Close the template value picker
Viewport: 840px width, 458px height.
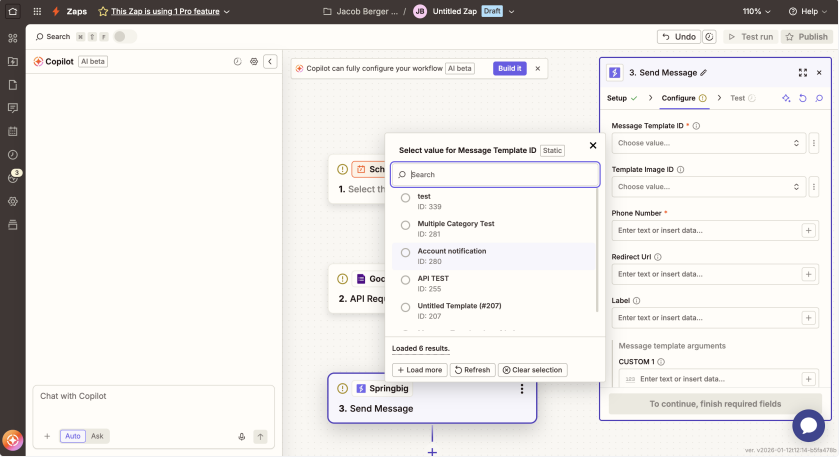592,146
